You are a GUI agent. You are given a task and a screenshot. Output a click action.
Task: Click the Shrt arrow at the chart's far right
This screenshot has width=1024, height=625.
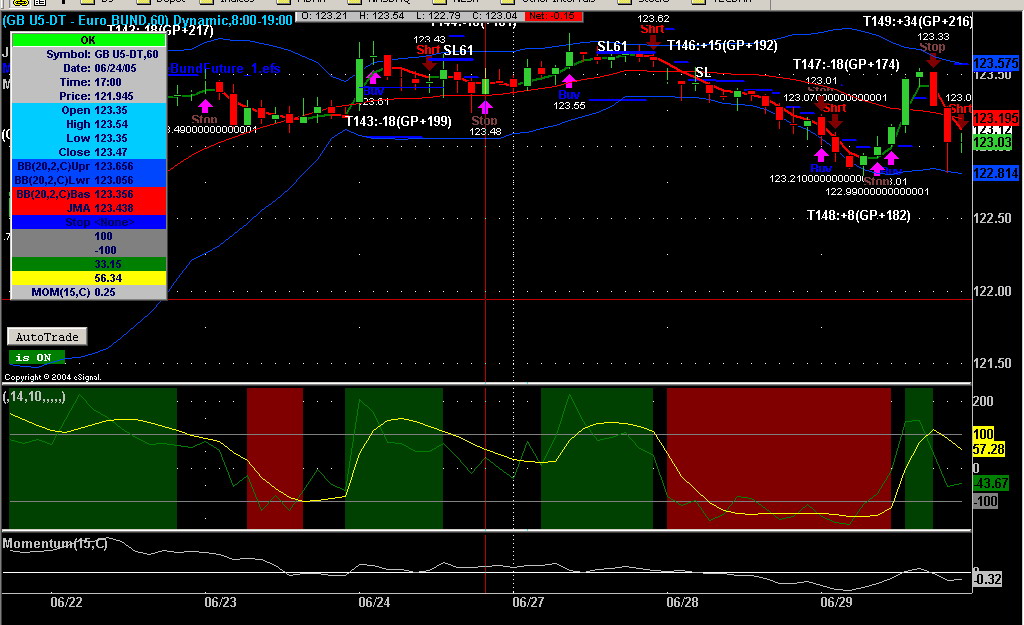pyautogui.click(x=959, y=120)
